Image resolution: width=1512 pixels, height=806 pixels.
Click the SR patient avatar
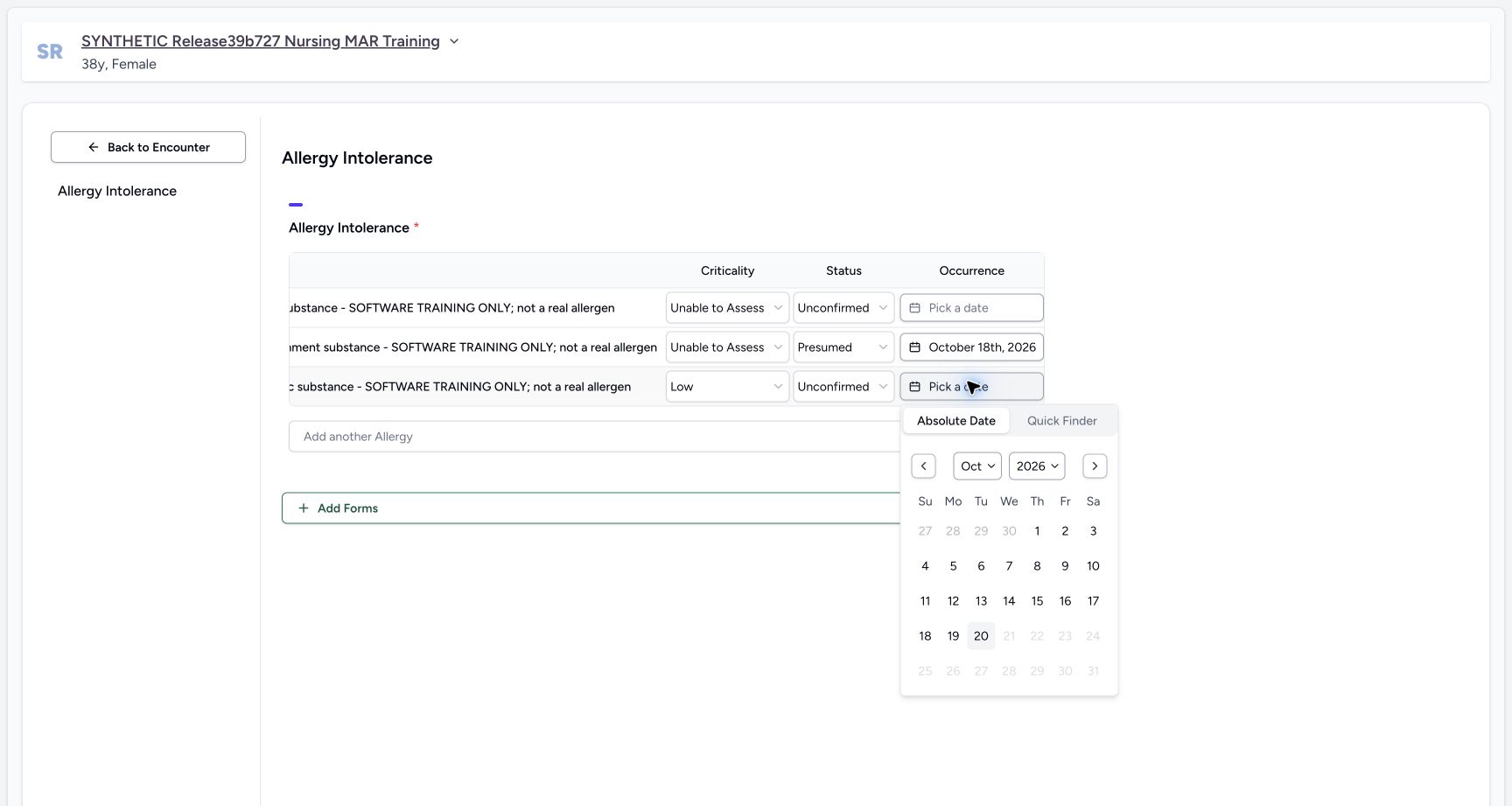point(50,52)
